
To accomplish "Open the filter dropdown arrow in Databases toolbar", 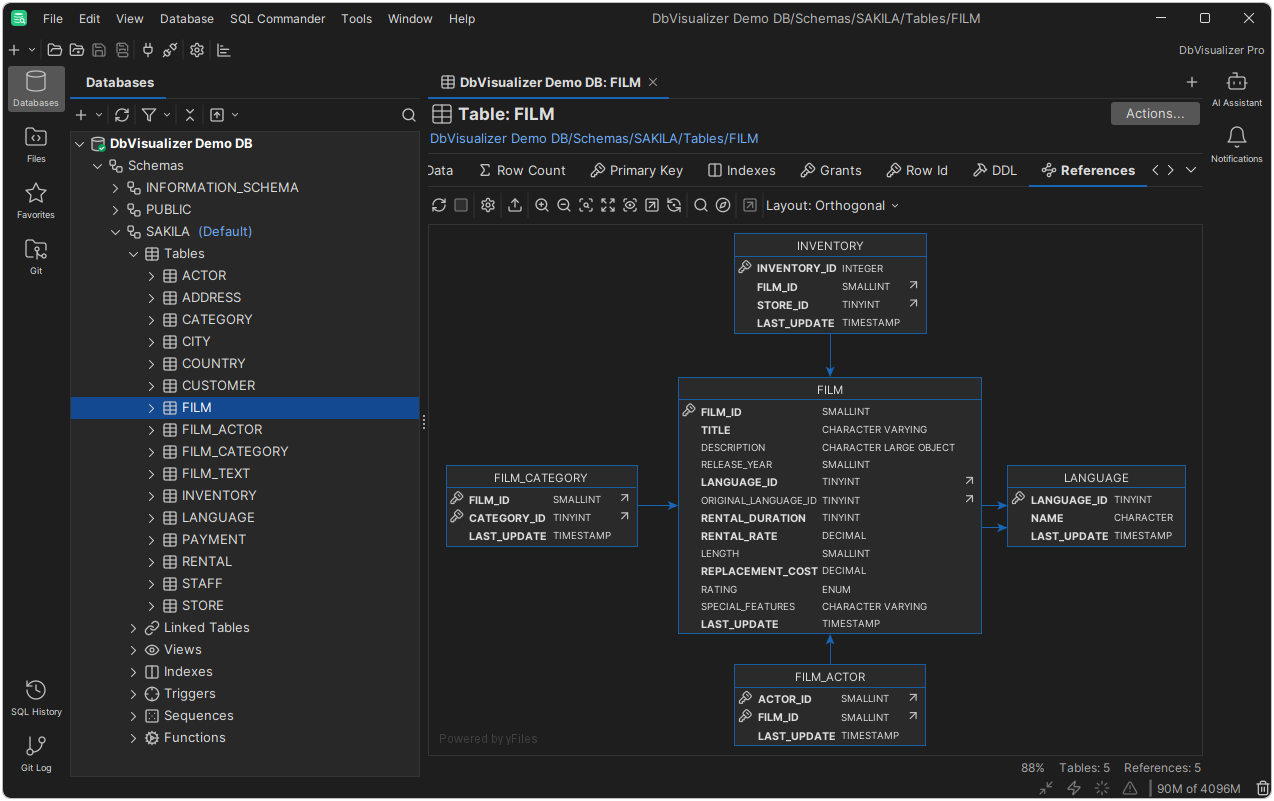I will (167, 115).
